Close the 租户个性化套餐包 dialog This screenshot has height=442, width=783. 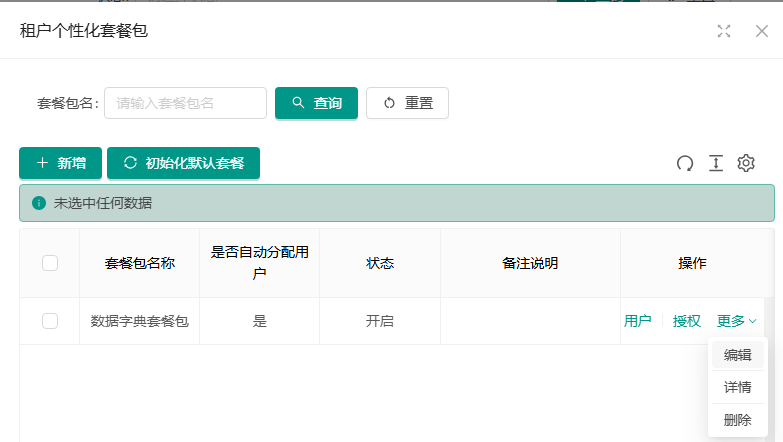[761, 31]
